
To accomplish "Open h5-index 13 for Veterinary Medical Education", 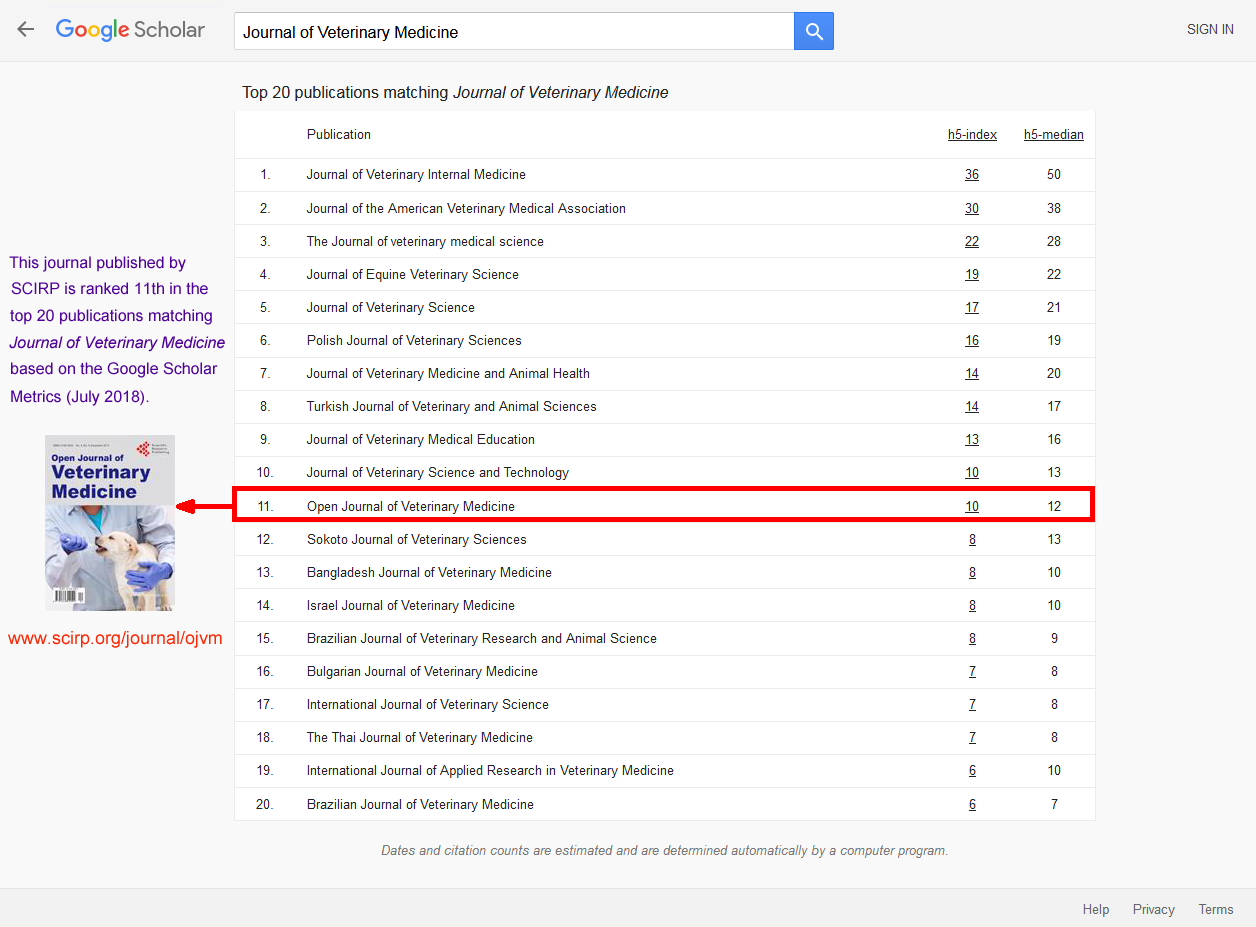I will 972,440.
